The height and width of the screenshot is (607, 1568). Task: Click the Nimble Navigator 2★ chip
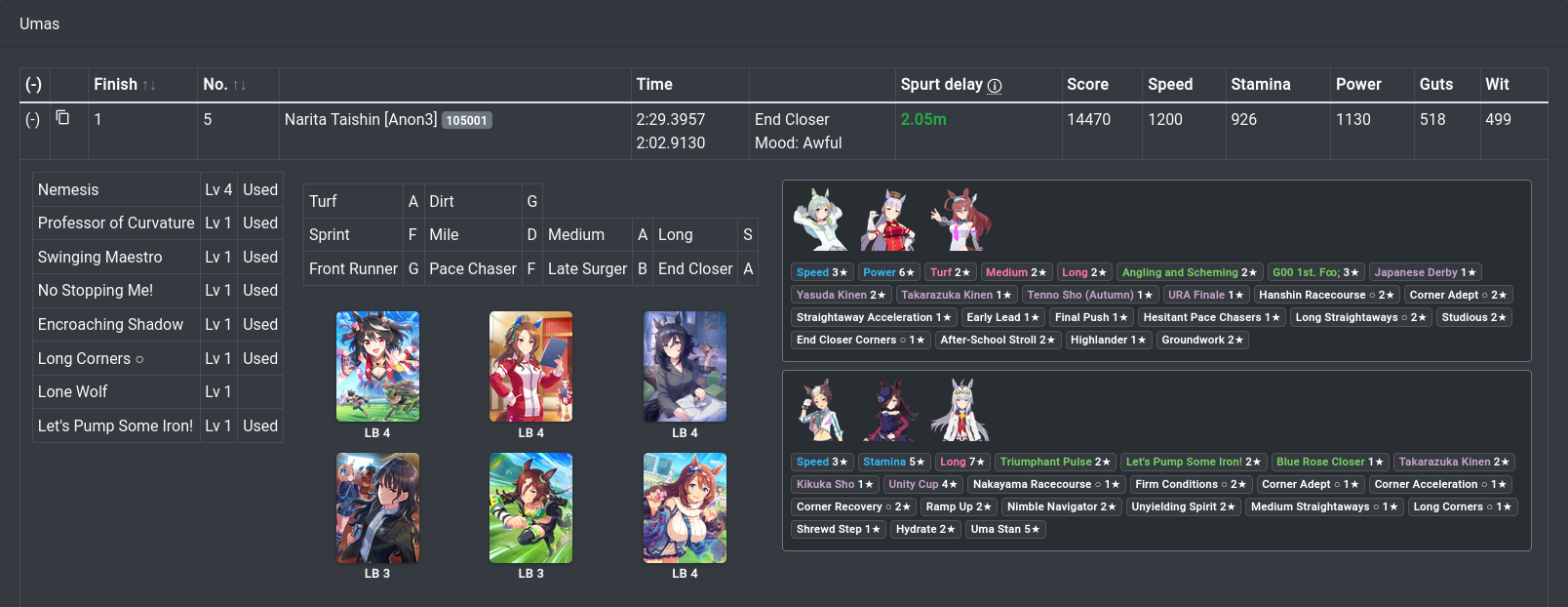click(x=1061, y=506)
